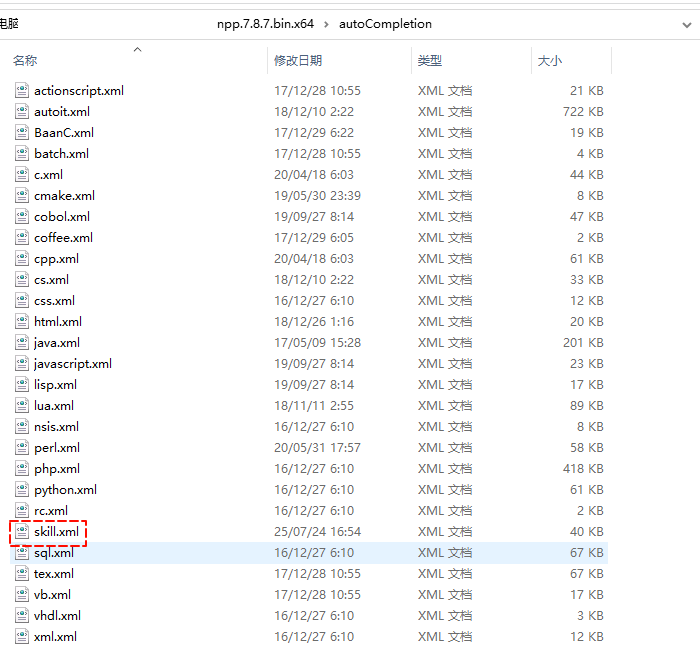Screen dimensions: 700x659
Task: Sort files by 大小 column header
Action: point(549,61)
